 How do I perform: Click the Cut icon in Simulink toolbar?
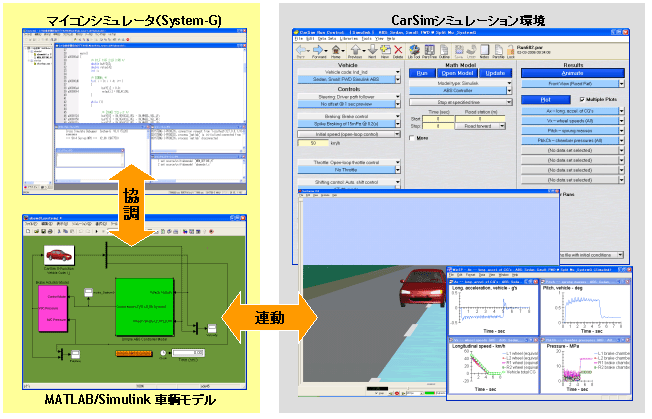tap(59, 232)
